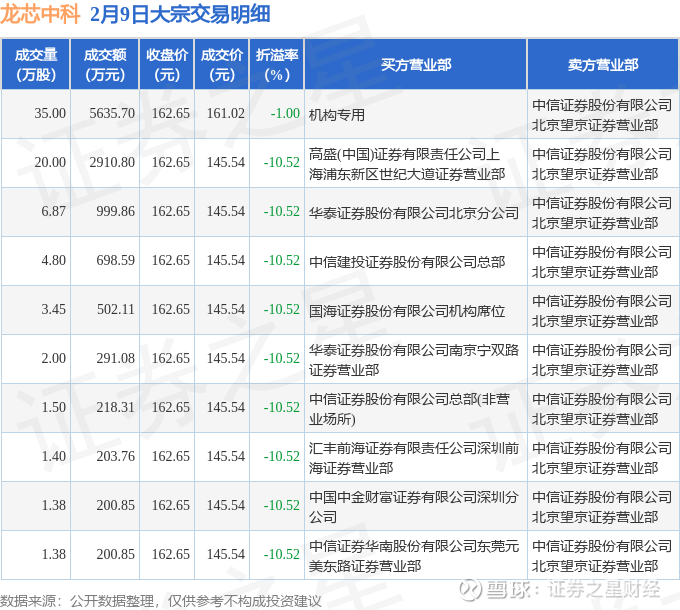Click the 龙芯中科 stock name in title
680x610 pixels.
click(x=40, y=14)
